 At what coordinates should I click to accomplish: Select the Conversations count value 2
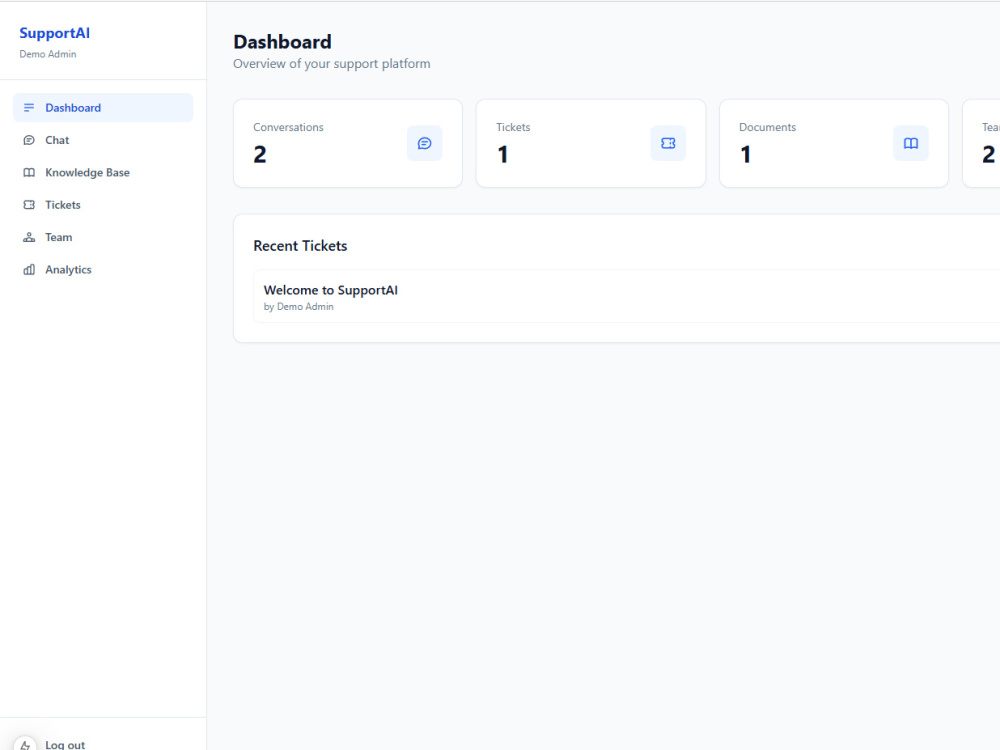tap(260, 154)
